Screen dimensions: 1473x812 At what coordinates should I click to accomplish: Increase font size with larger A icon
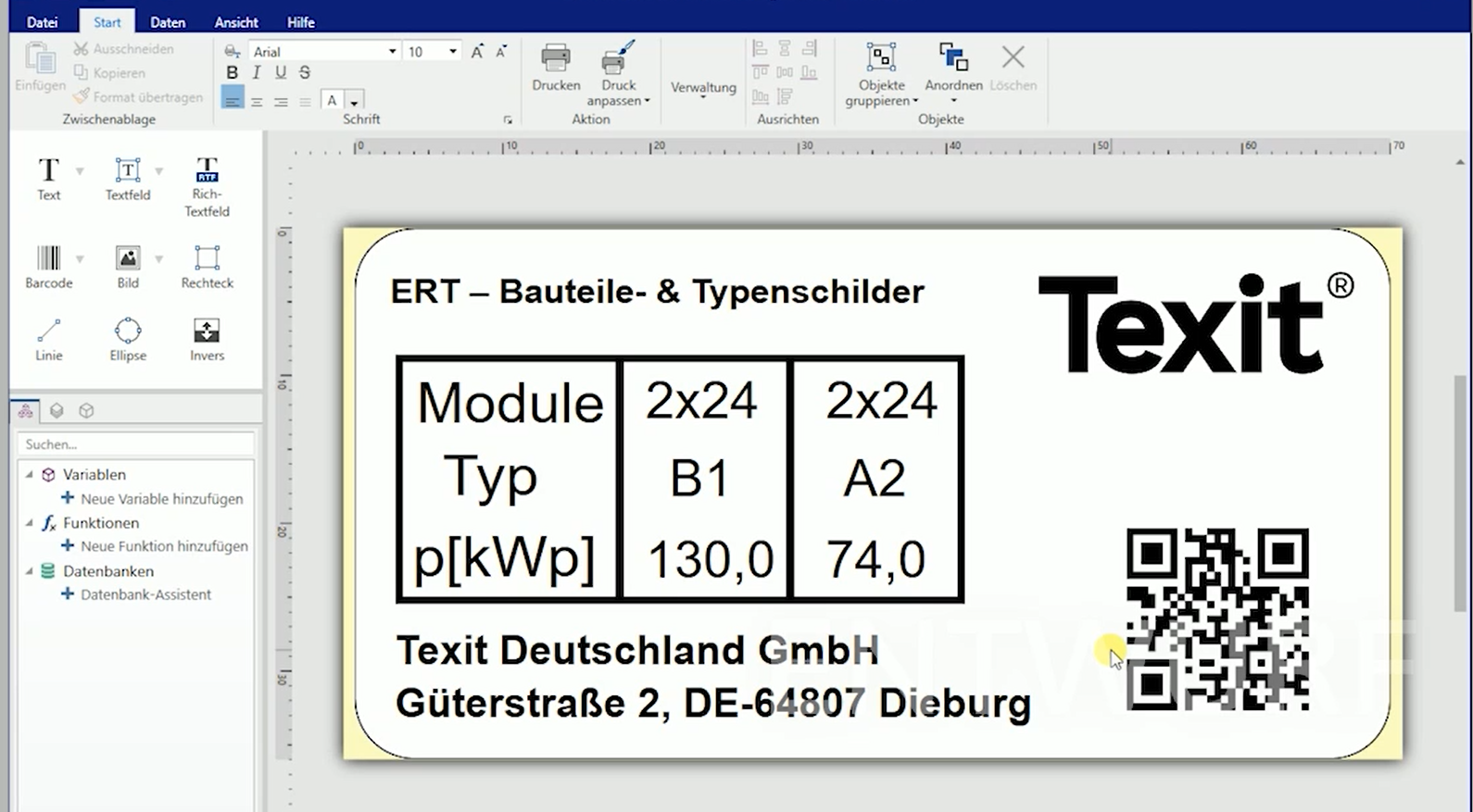[x=477, y=52]
